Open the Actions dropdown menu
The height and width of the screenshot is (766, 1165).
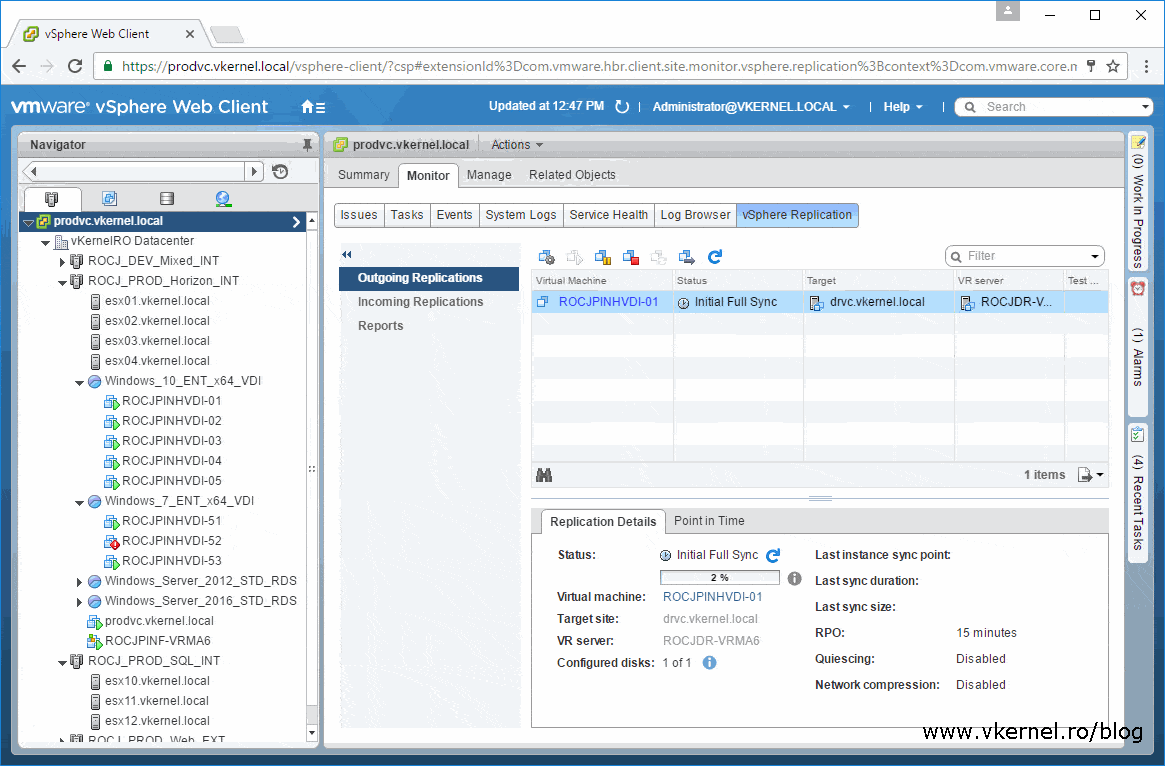coord(516,144)
